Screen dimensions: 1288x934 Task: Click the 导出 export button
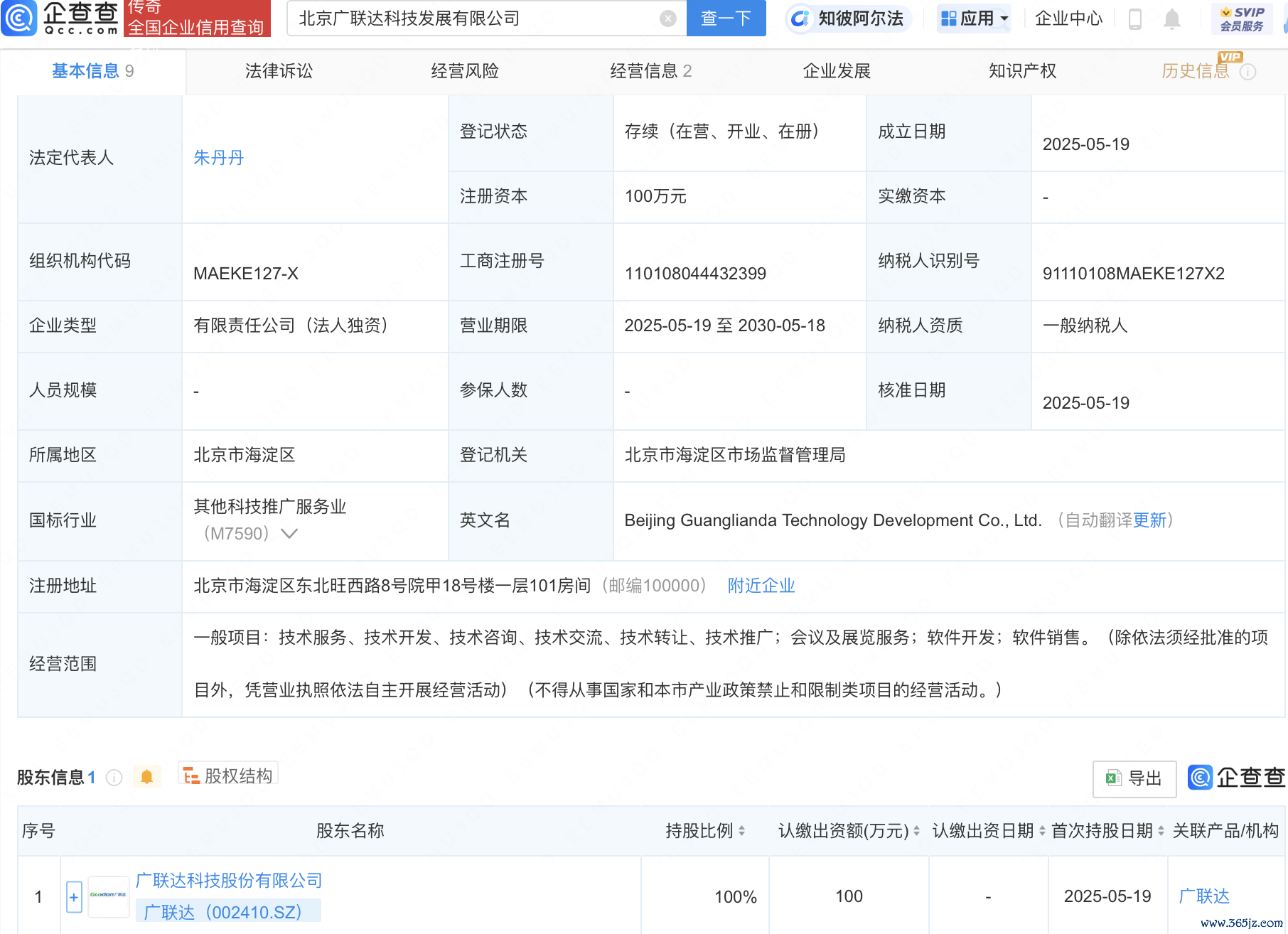[x=1134, y=778]
